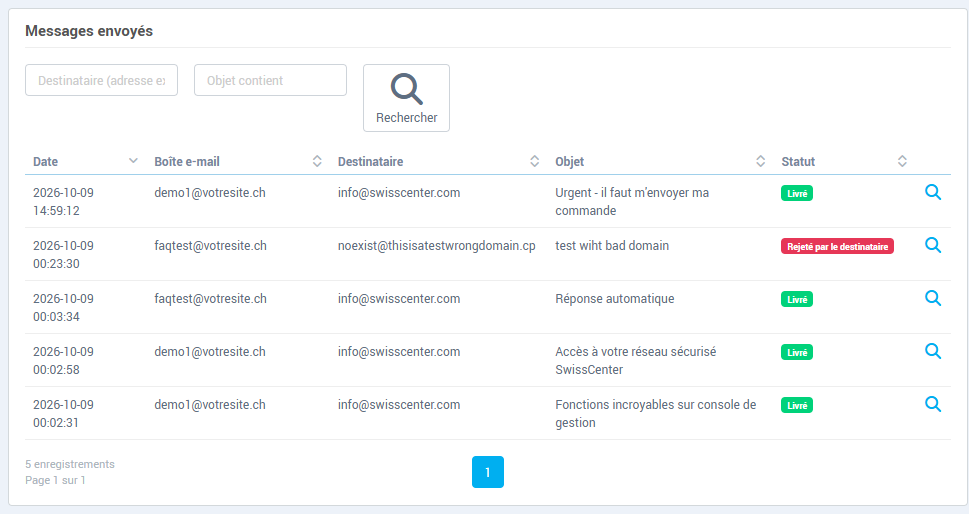This screenshot has width=969, height=514.
Task: Sort by Objet column arrows
Action: (761, 161)
